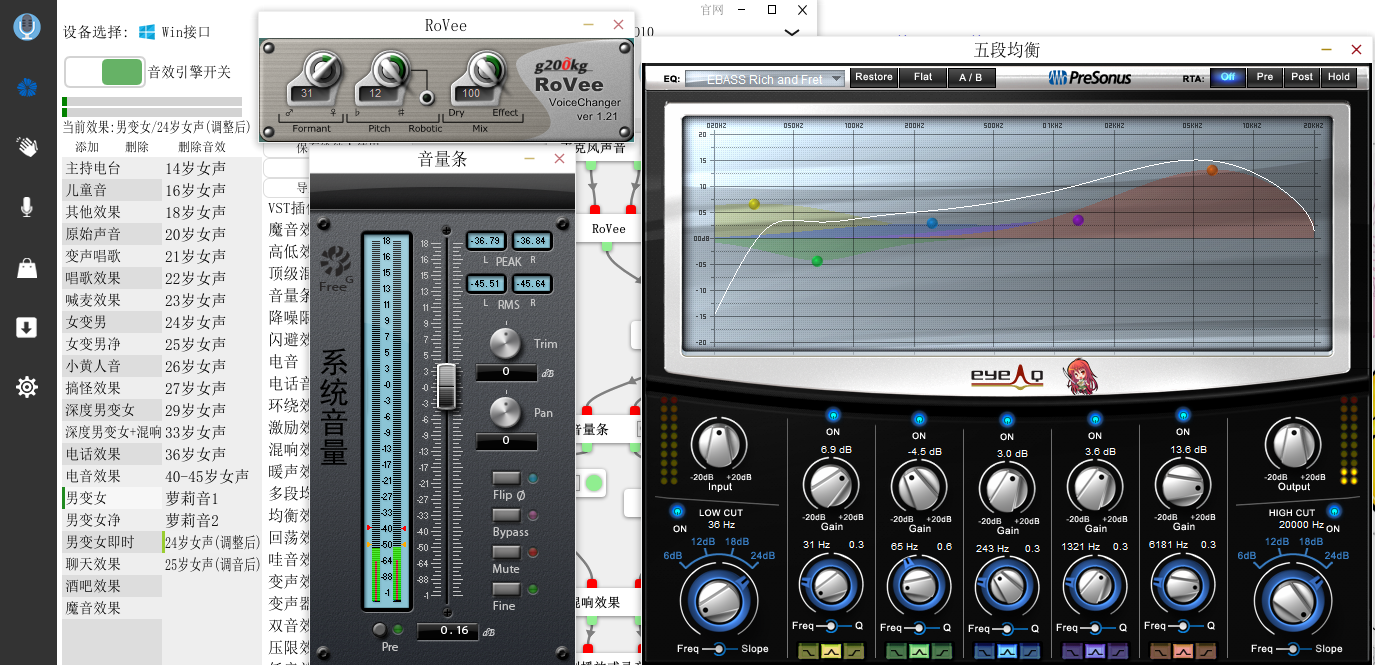Set RTA mode to Hold
The width and height of the screenshot is (1375, 665).
click(1339, 77)
